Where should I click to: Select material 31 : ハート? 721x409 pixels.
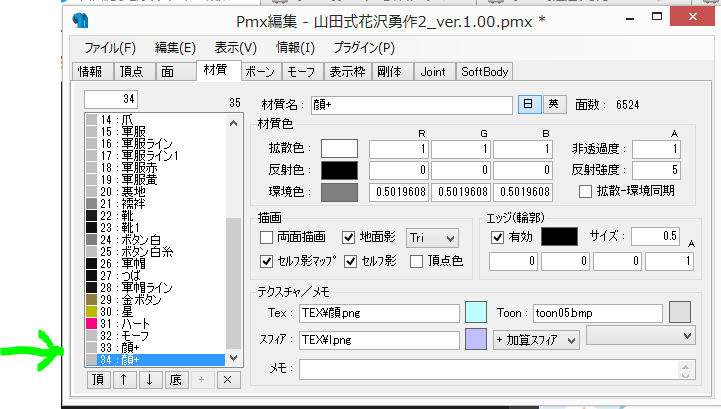(155, 323)
